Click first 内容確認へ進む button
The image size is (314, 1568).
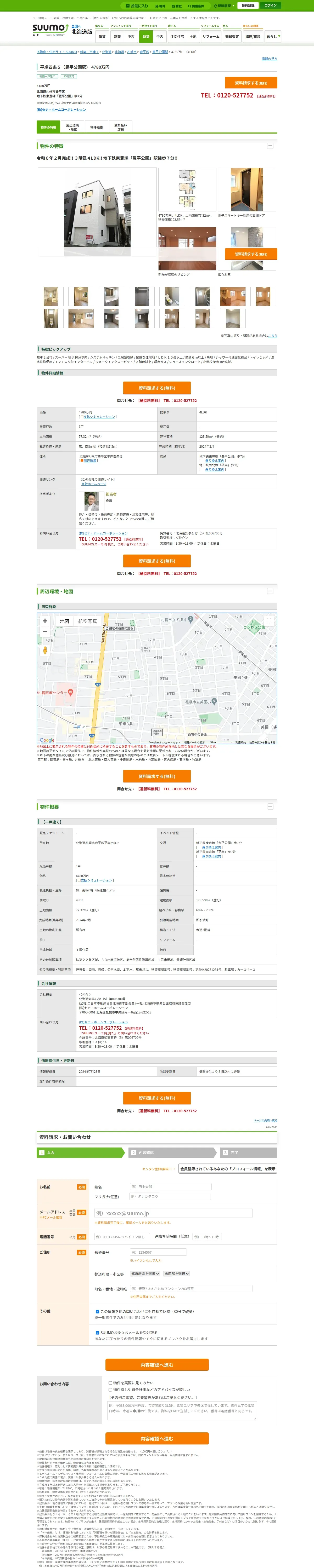[x=157, y=1365]
